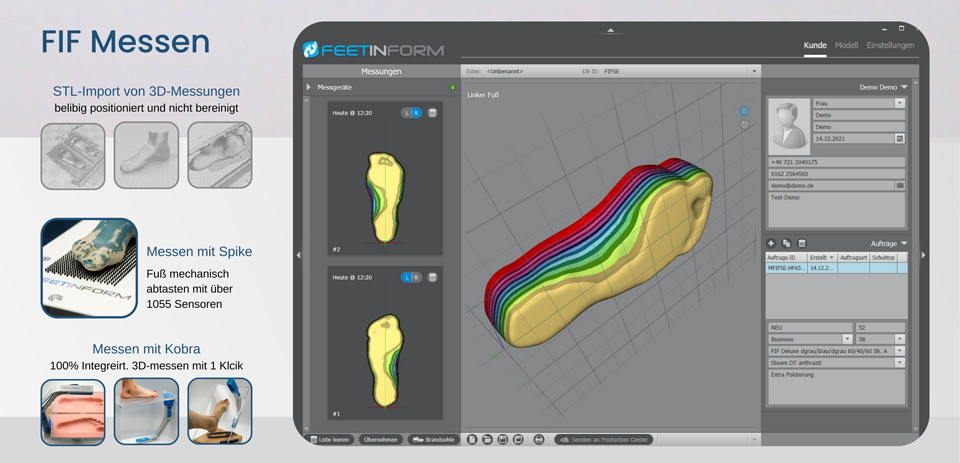The height and width of the screenshot is (463, 960).
Task: Click the Brandsohle button
Action: [x=433, y=439]
